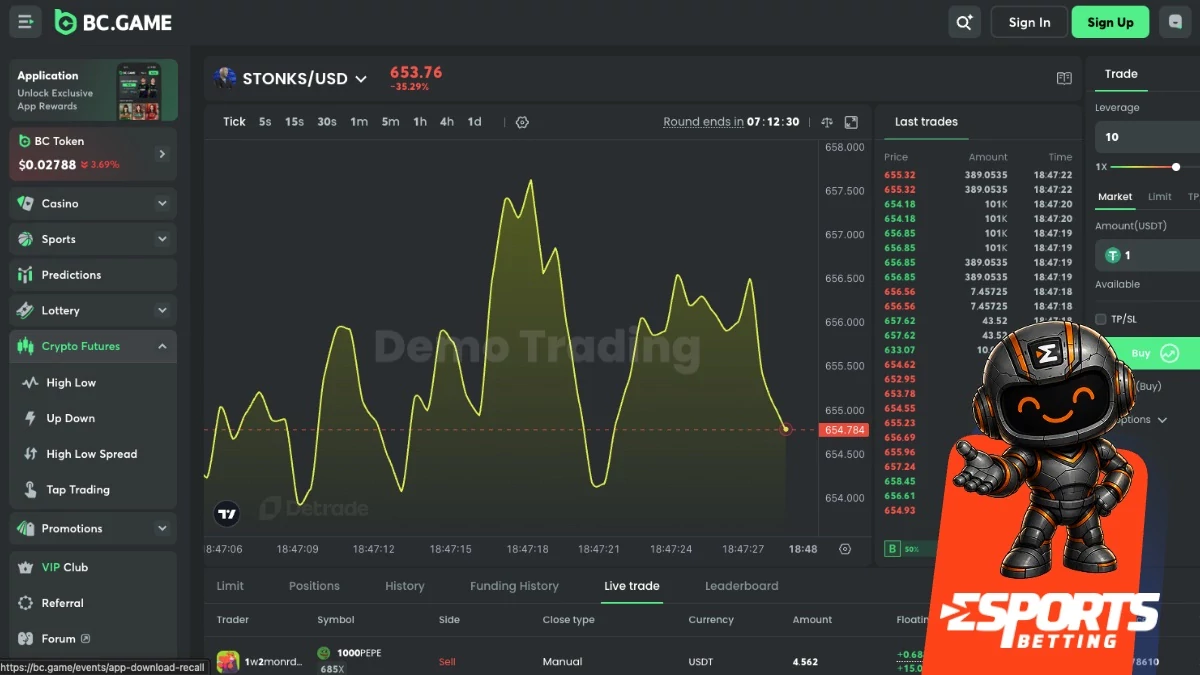
Task: Select the Market order type tab
Action: coord(1115,197)
